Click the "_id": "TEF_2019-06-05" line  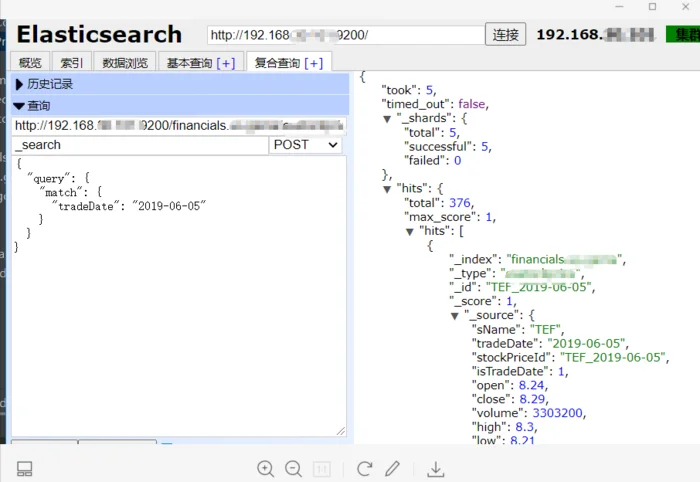pyautogui.click(x=522, y=287)
